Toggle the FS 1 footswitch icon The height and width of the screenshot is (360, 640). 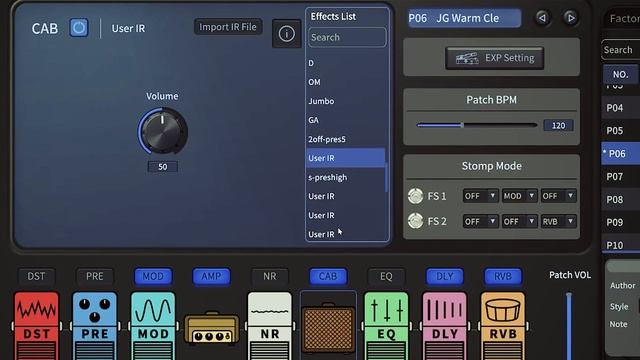pos(416,196)
